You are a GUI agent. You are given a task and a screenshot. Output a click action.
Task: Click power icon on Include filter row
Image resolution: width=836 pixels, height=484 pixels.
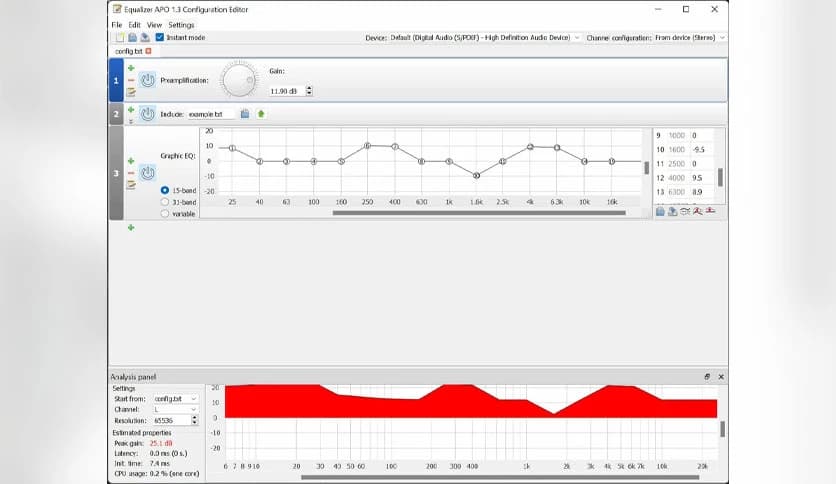tap(147, 114)
